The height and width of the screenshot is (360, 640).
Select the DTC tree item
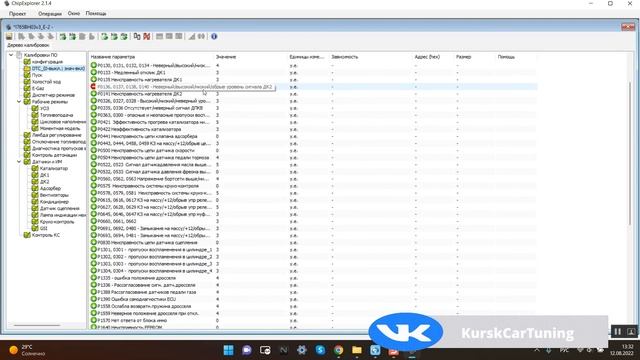tap(58, 69)
